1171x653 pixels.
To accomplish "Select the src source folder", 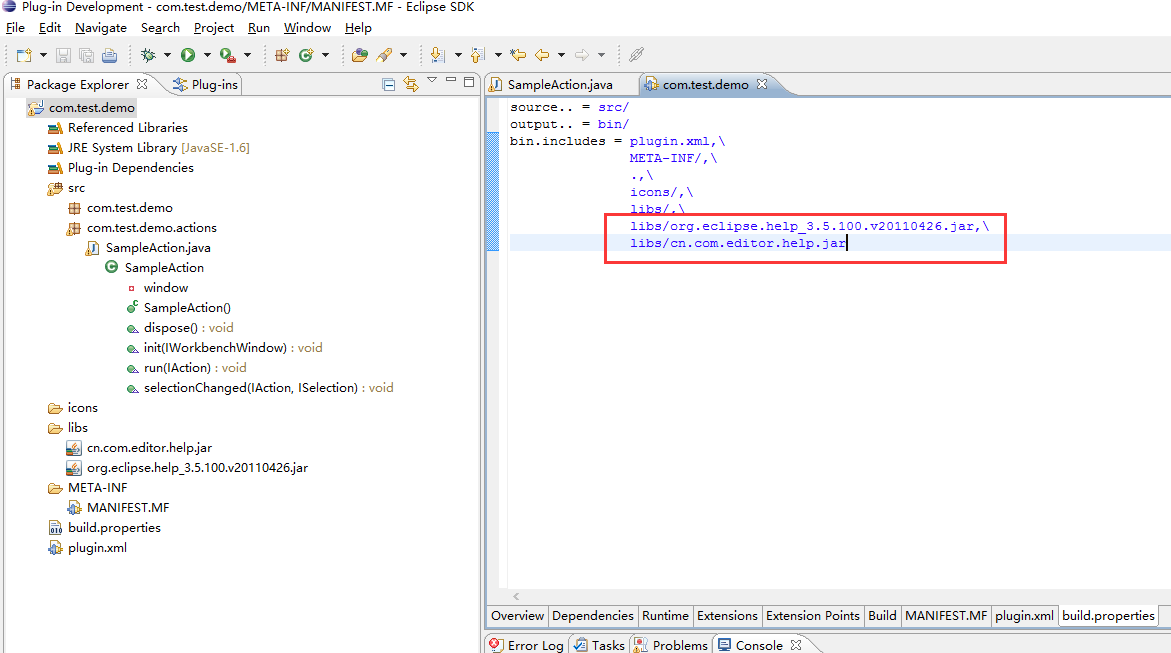I will pyautogui.click(x=76, y=188).
